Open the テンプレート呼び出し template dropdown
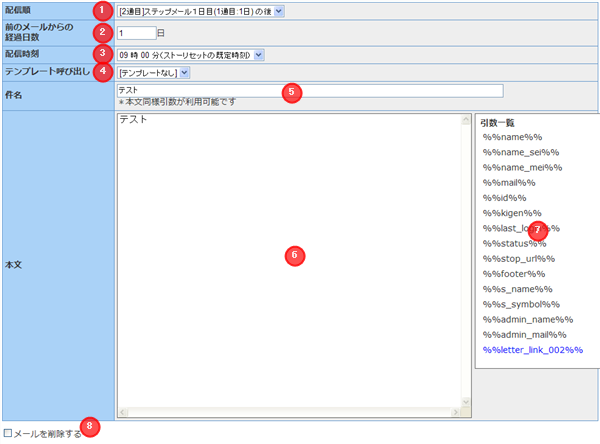The width and height of the screenshot is (600, 444). click(x=153, y=73)
